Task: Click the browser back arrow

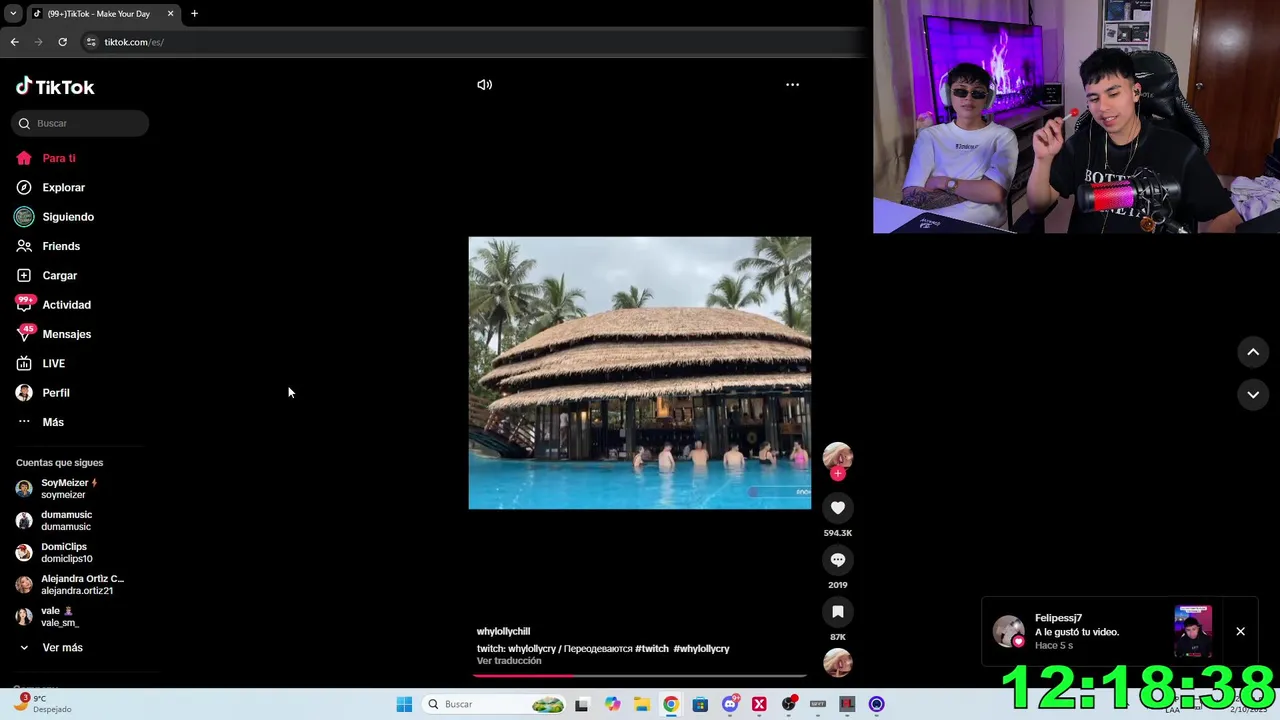Action: 14,42
